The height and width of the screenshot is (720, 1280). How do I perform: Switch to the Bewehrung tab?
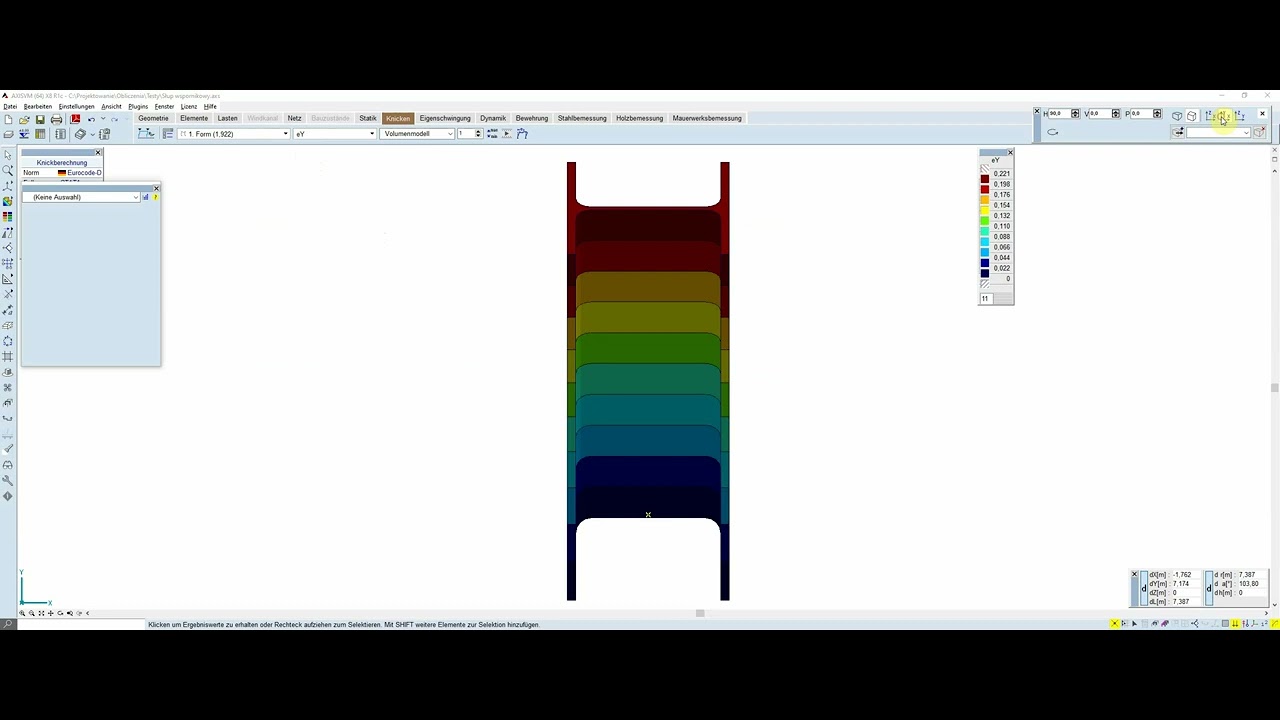click(x=532, y=118)
